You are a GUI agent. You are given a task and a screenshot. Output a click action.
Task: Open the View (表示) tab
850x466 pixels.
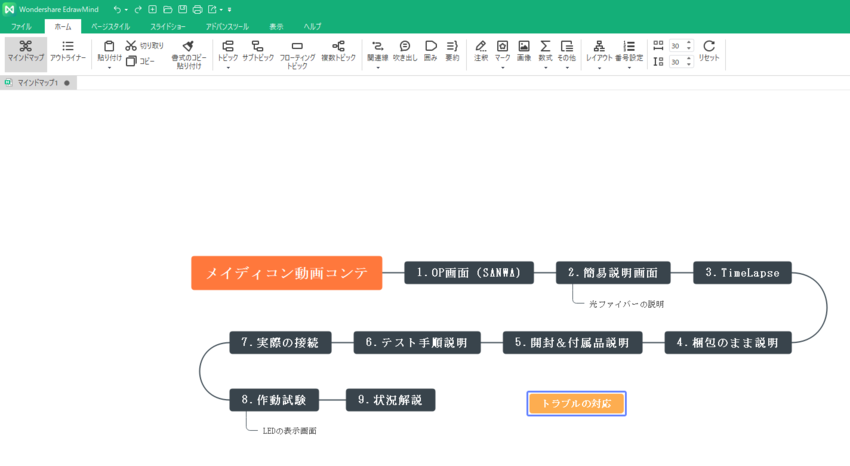click(x=276, y=26)
